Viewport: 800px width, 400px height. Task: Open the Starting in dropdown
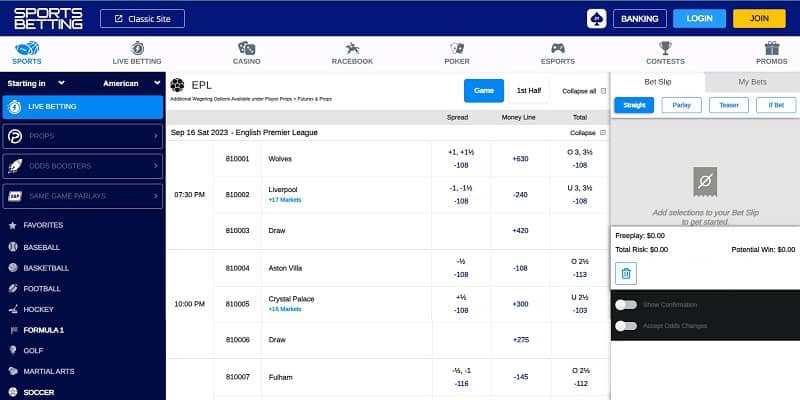[x=36, y=83]
